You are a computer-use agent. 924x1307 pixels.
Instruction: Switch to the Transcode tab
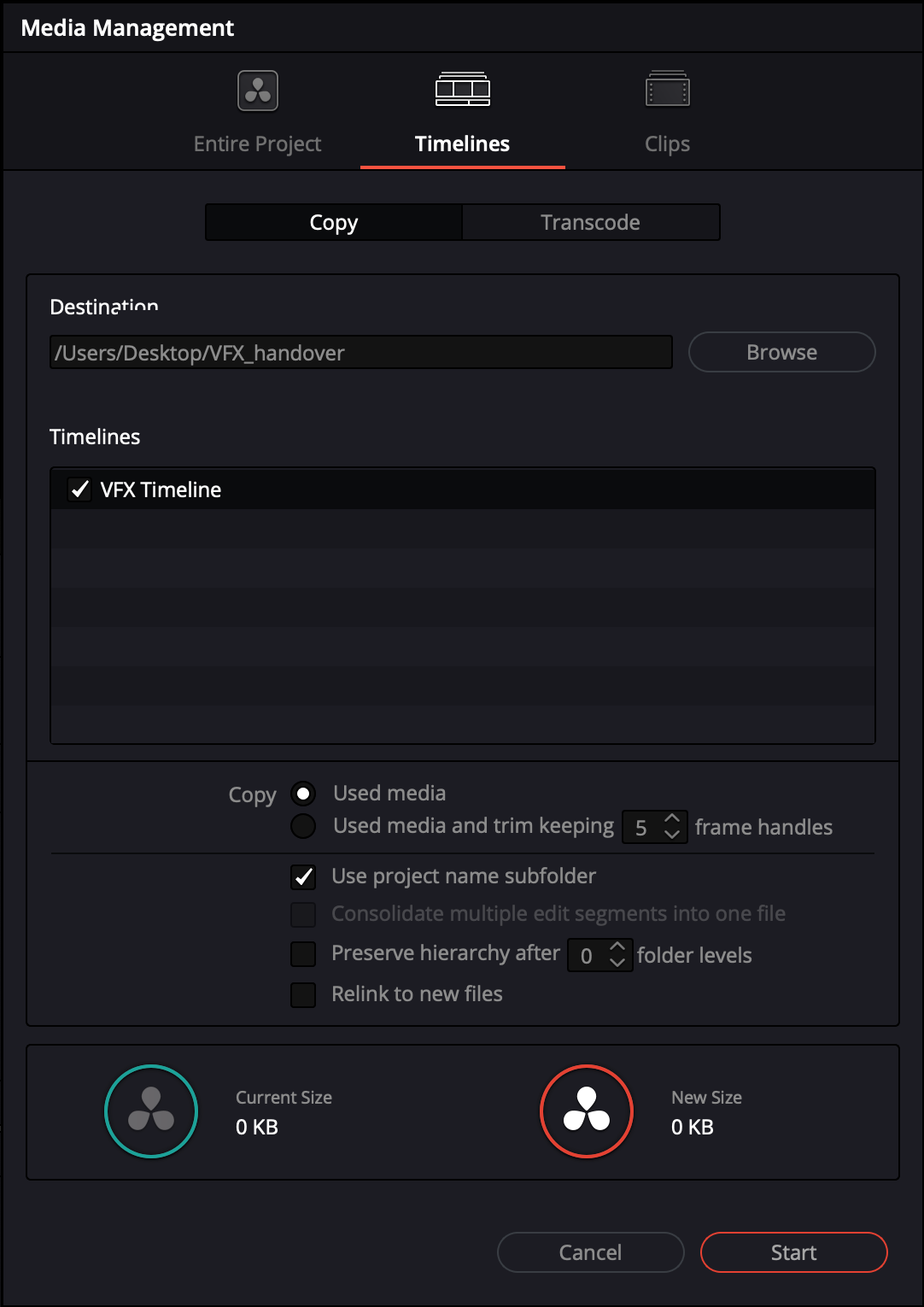click(590, 222)
